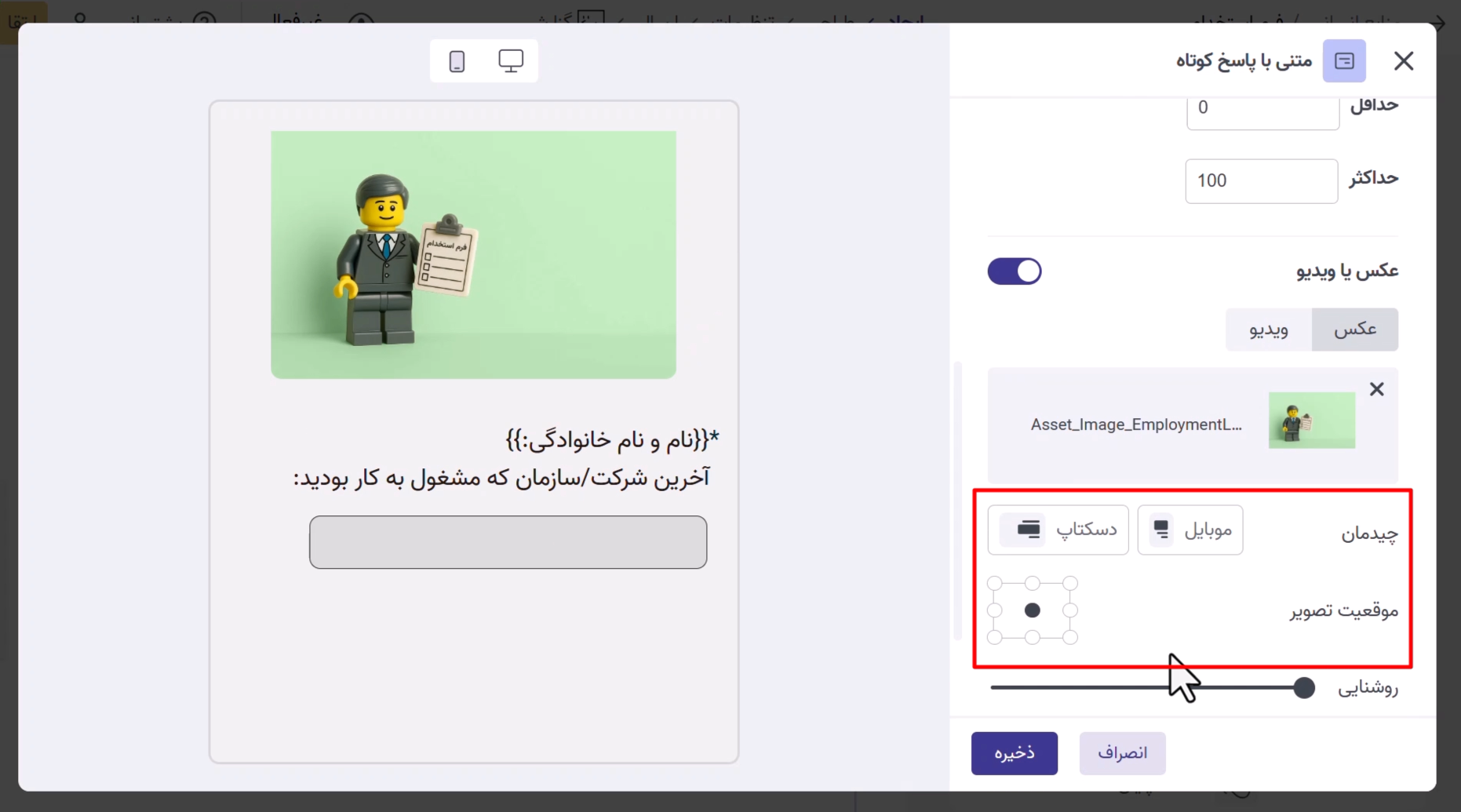Viewport: 1461px width, 812px height.
Task: Select the عکس tab
Action: pos(1354,330)
